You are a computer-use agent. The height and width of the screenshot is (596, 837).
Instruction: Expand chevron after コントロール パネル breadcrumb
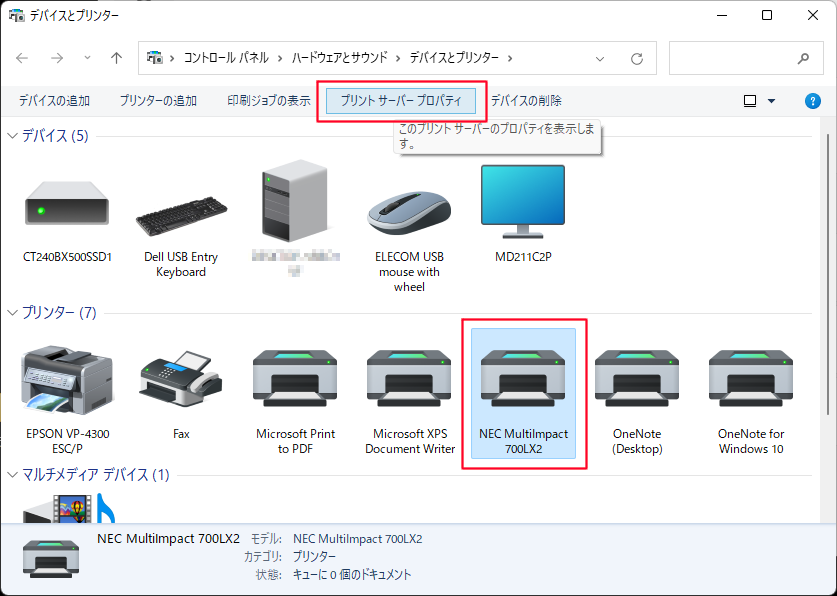(x=280, y=58)
